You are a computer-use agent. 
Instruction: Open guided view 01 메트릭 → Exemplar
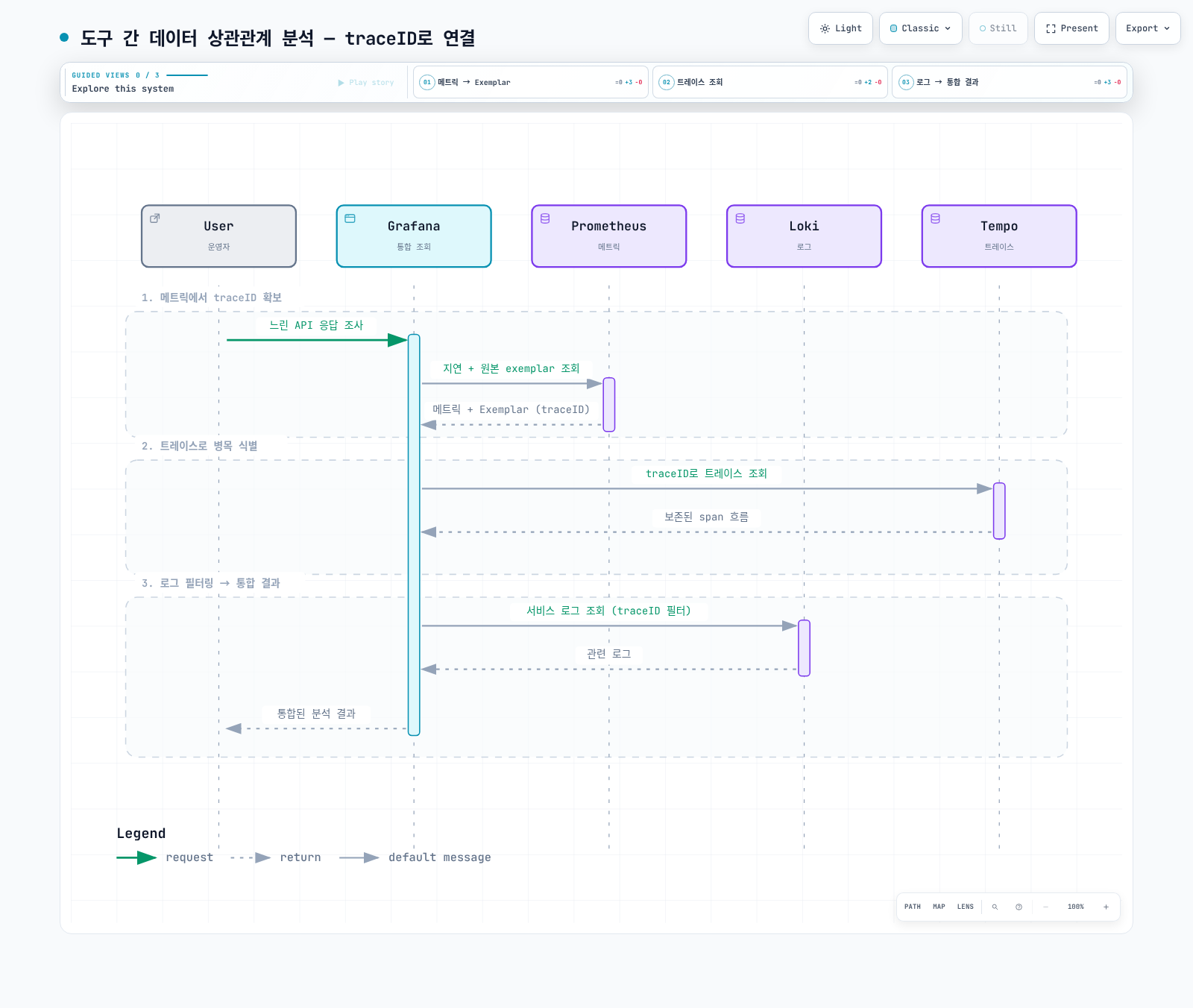[x=530, y=82]
